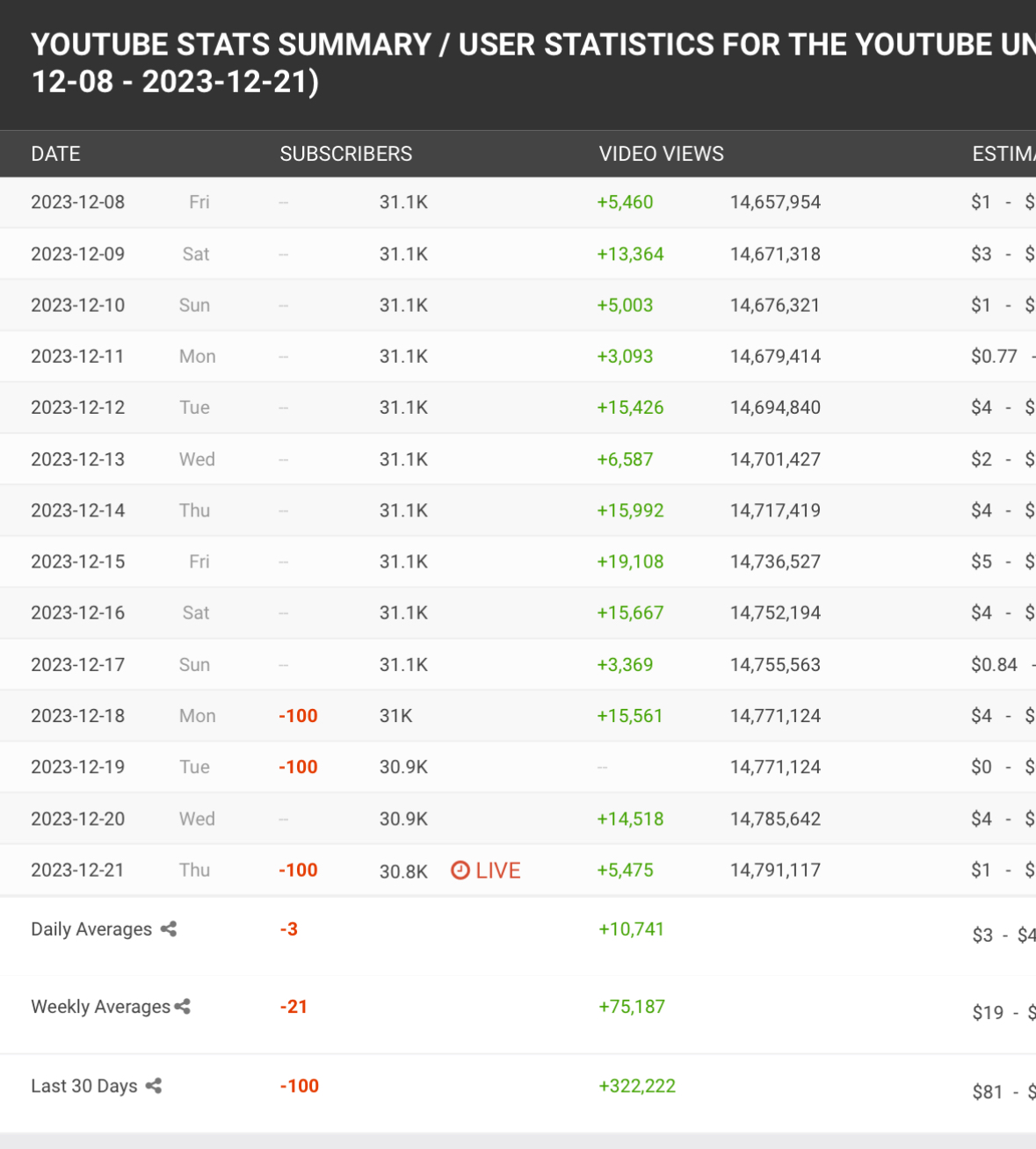
Task: Click the share icon next to Daily Averages
Action: [x=169, y=929]
